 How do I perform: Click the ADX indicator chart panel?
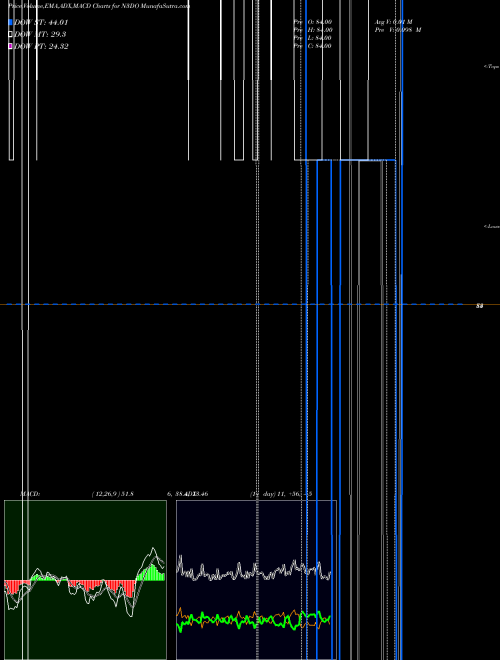click(256, 580)
